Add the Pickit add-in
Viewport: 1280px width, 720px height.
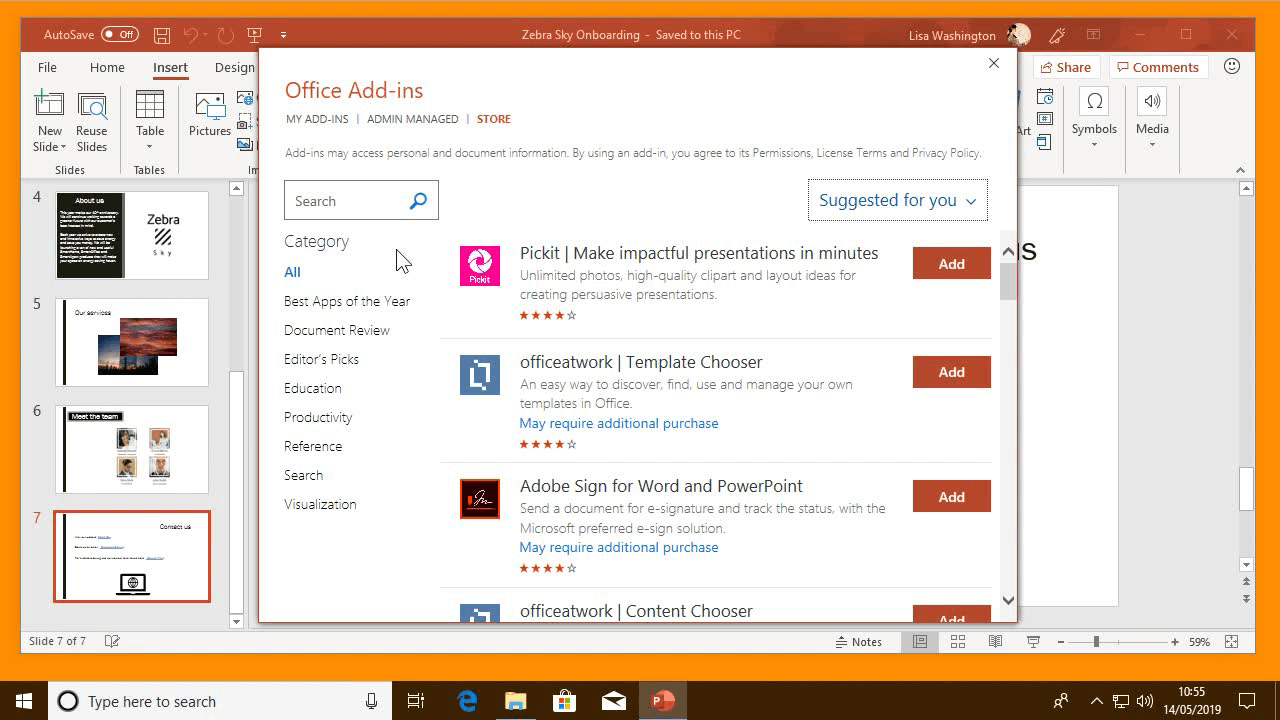(x=950, y=263)
